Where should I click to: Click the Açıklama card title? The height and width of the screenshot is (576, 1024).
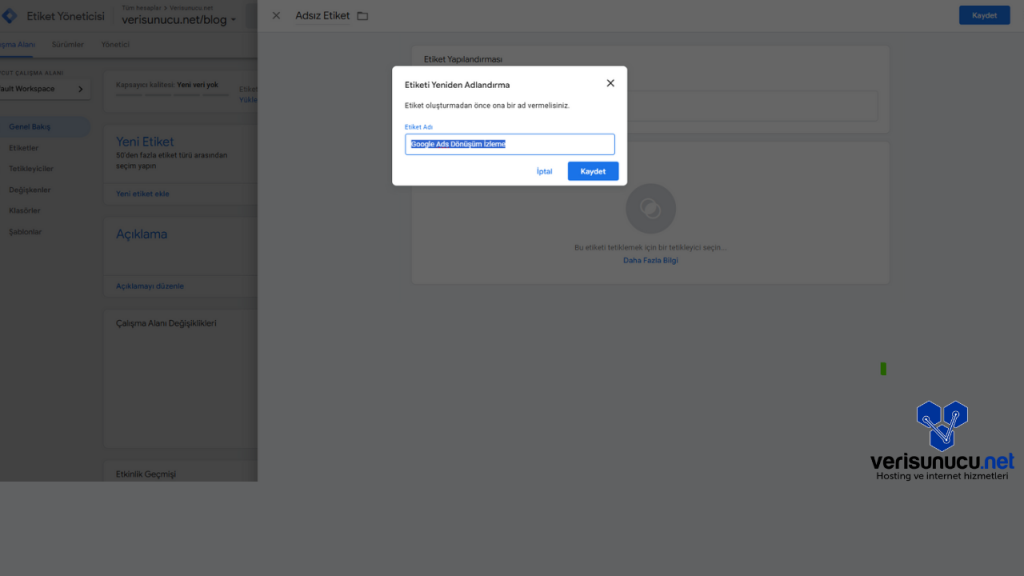tap(142, 234)
